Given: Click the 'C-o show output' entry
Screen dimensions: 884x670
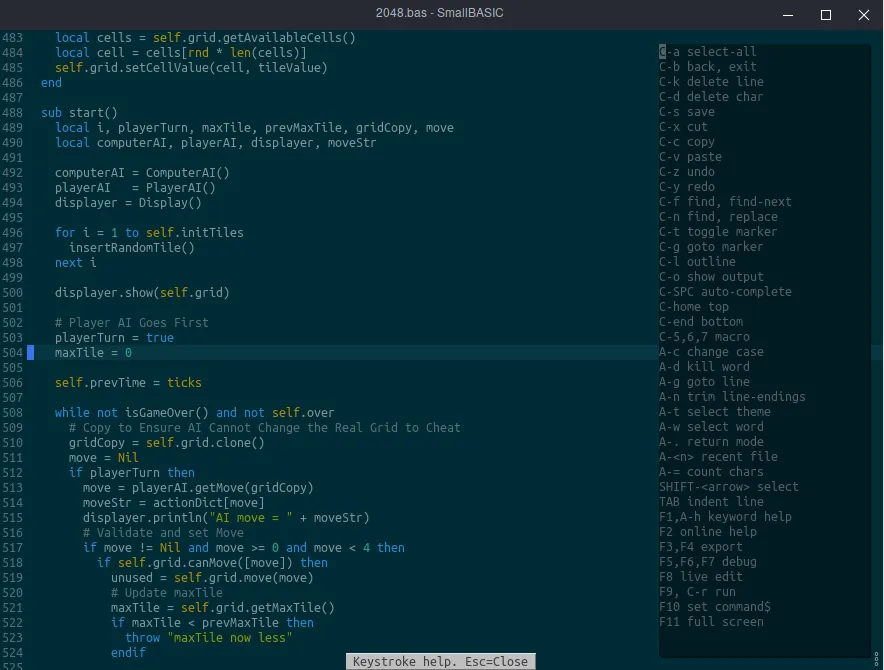Looking at the screenshot, I should [x=711, y=277].
